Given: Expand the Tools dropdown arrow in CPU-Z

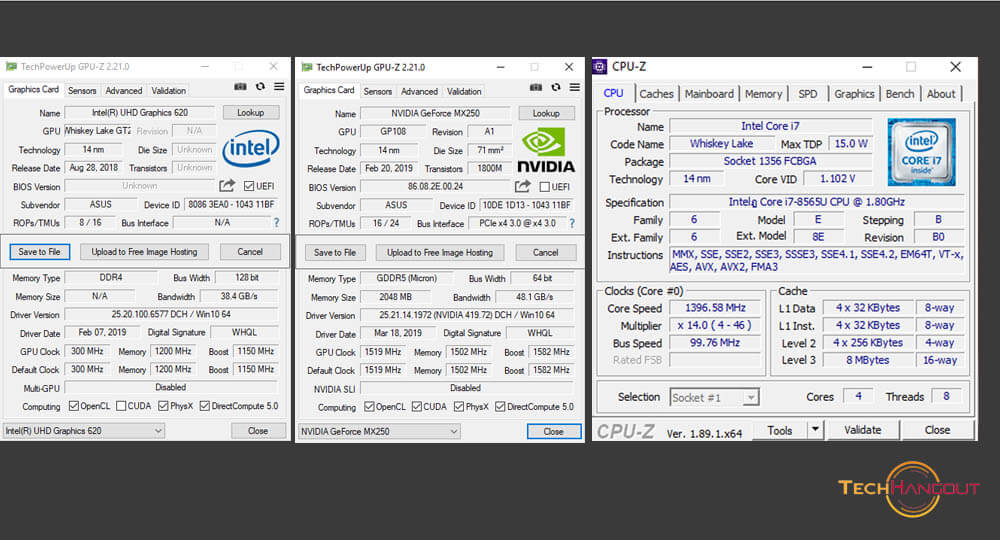Looking at the screenshot, I should (815, 430).
